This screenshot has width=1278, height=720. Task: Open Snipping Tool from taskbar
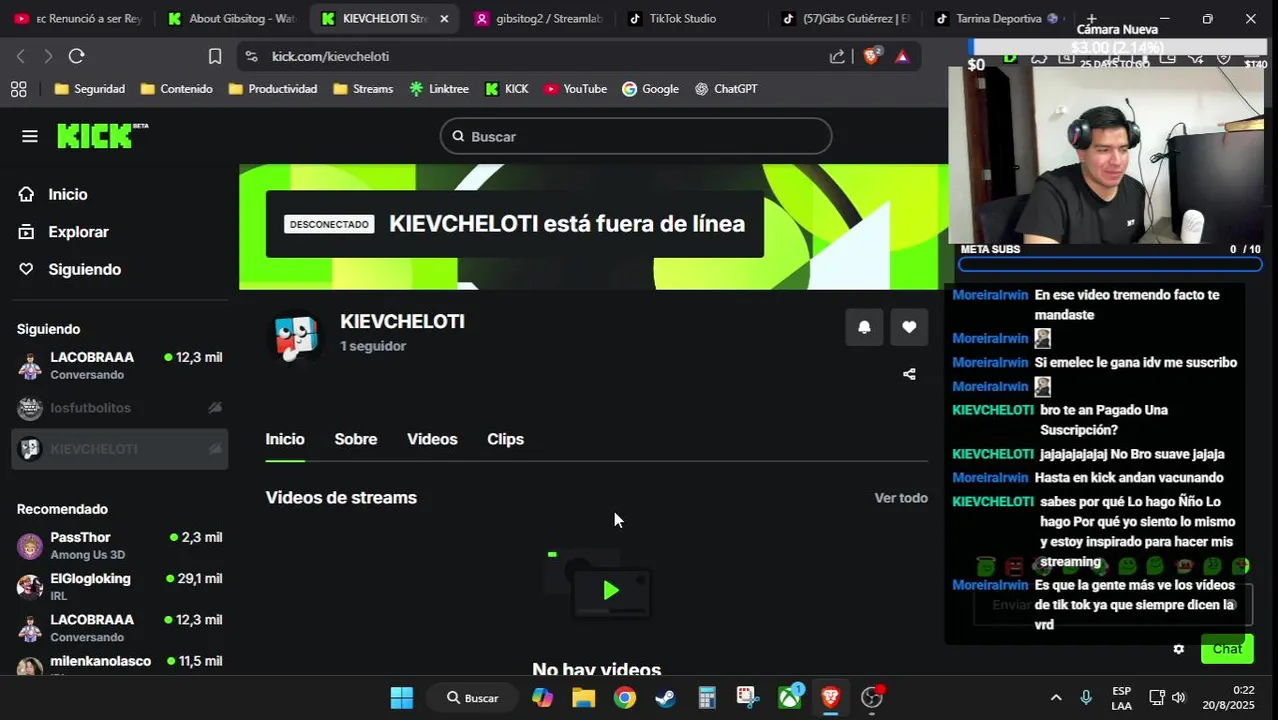click(x=748, y=697)
